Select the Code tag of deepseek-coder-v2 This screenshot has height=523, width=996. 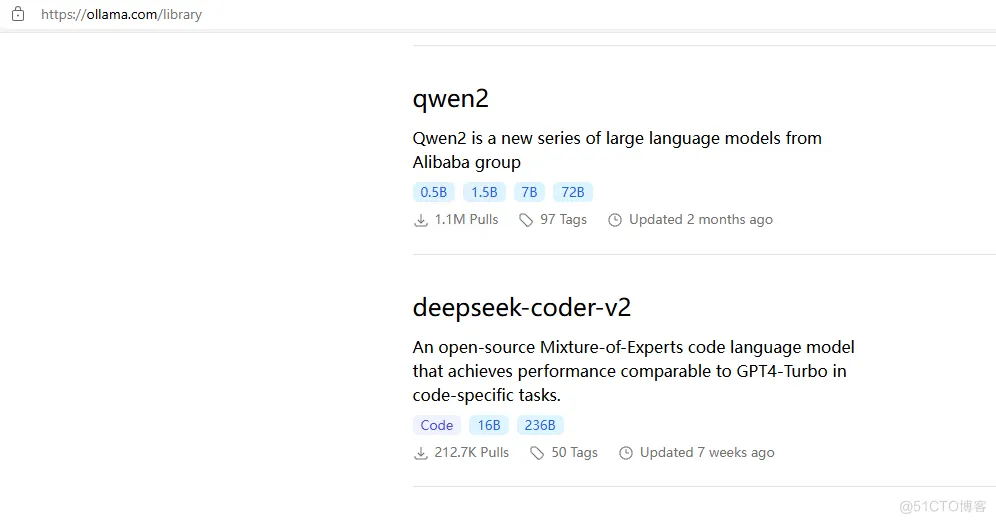click(x=437, y=425)
